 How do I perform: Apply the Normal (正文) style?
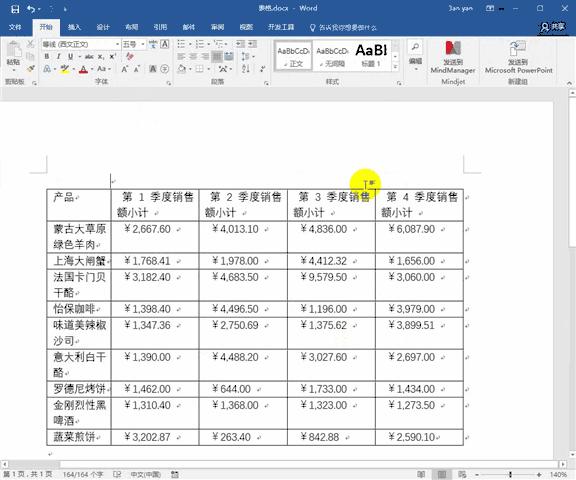[x=293, y=56]
